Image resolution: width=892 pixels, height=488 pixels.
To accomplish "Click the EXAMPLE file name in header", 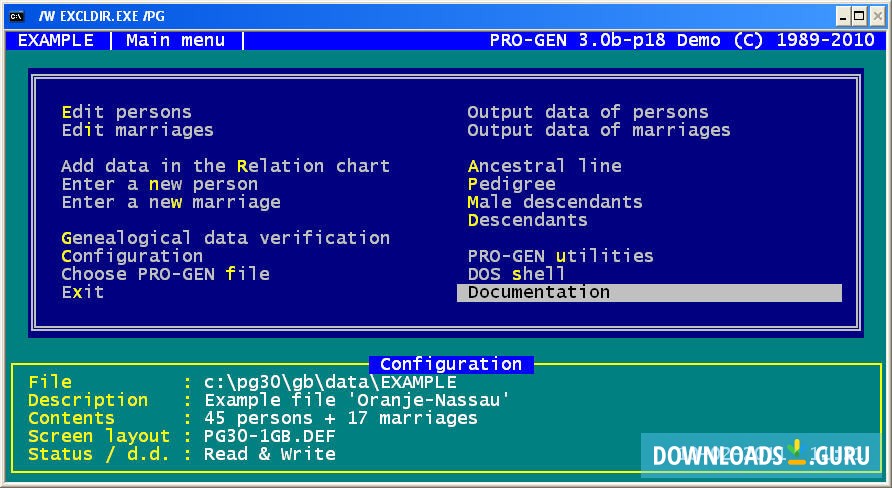I will coord(56,40).
